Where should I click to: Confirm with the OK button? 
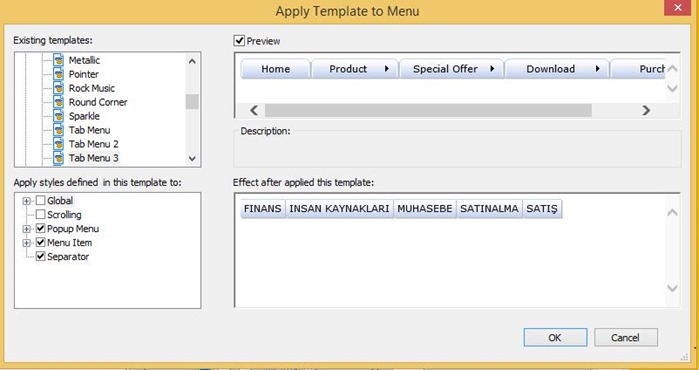[555, 337]
